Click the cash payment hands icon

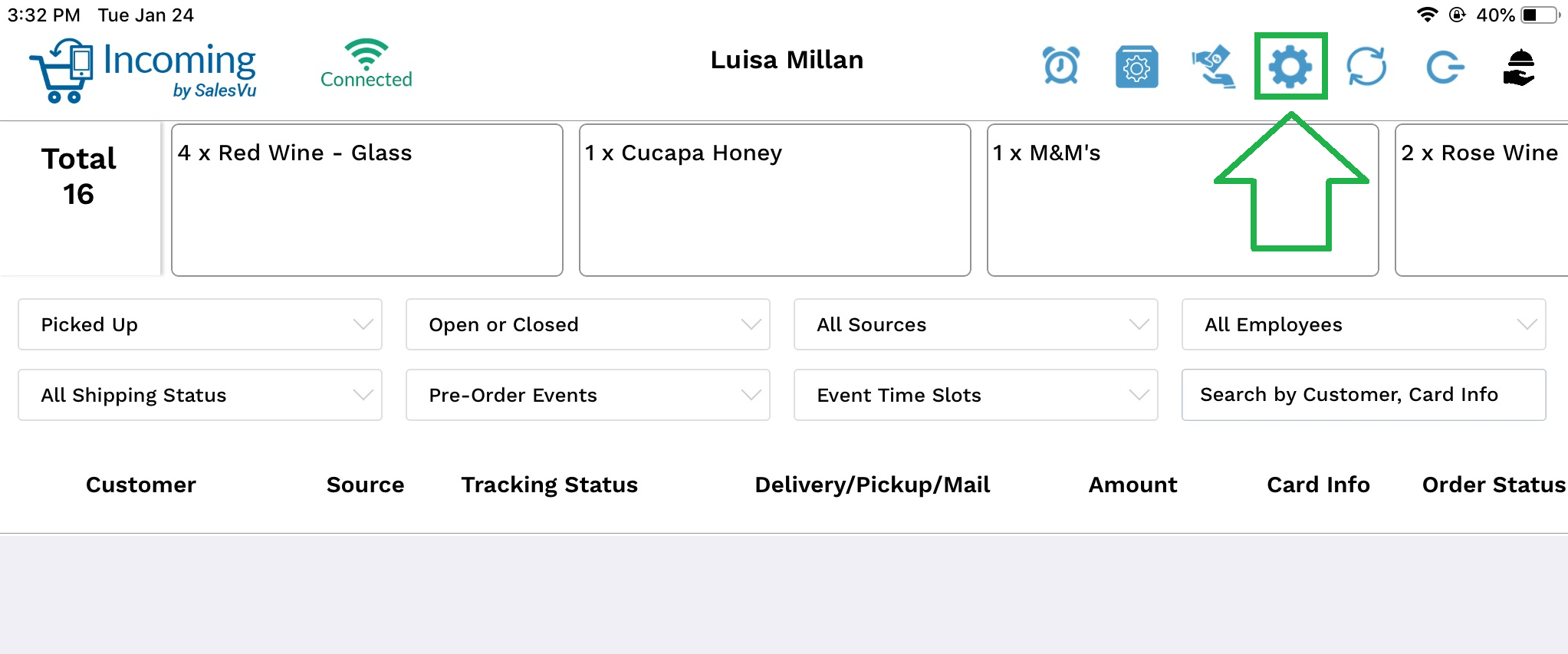1213,67
